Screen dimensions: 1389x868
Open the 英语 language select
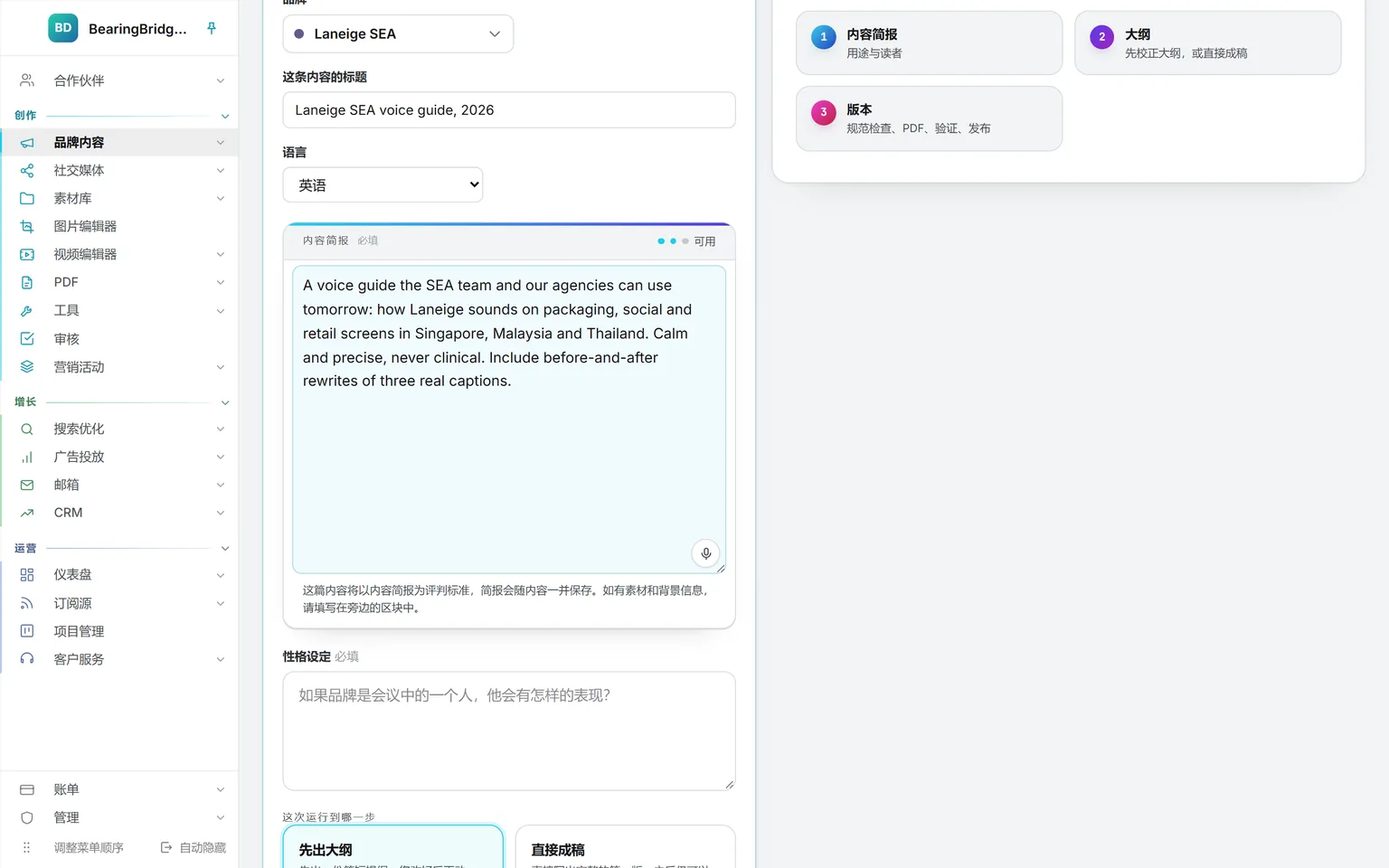pos(383,184)
